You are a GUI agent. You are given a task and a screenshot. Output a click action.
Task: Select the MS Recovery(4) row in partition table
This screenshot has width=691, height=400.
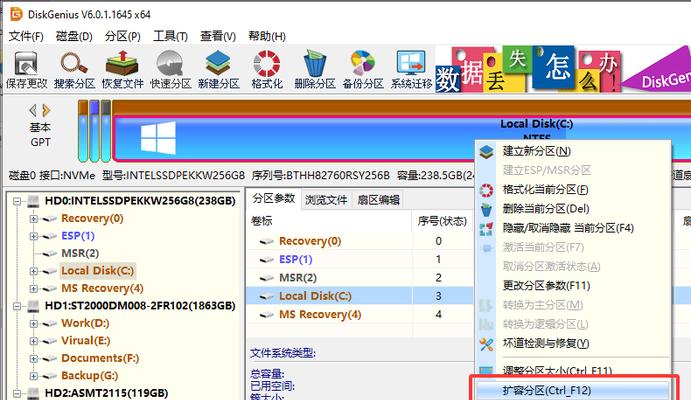pos(359,315)
